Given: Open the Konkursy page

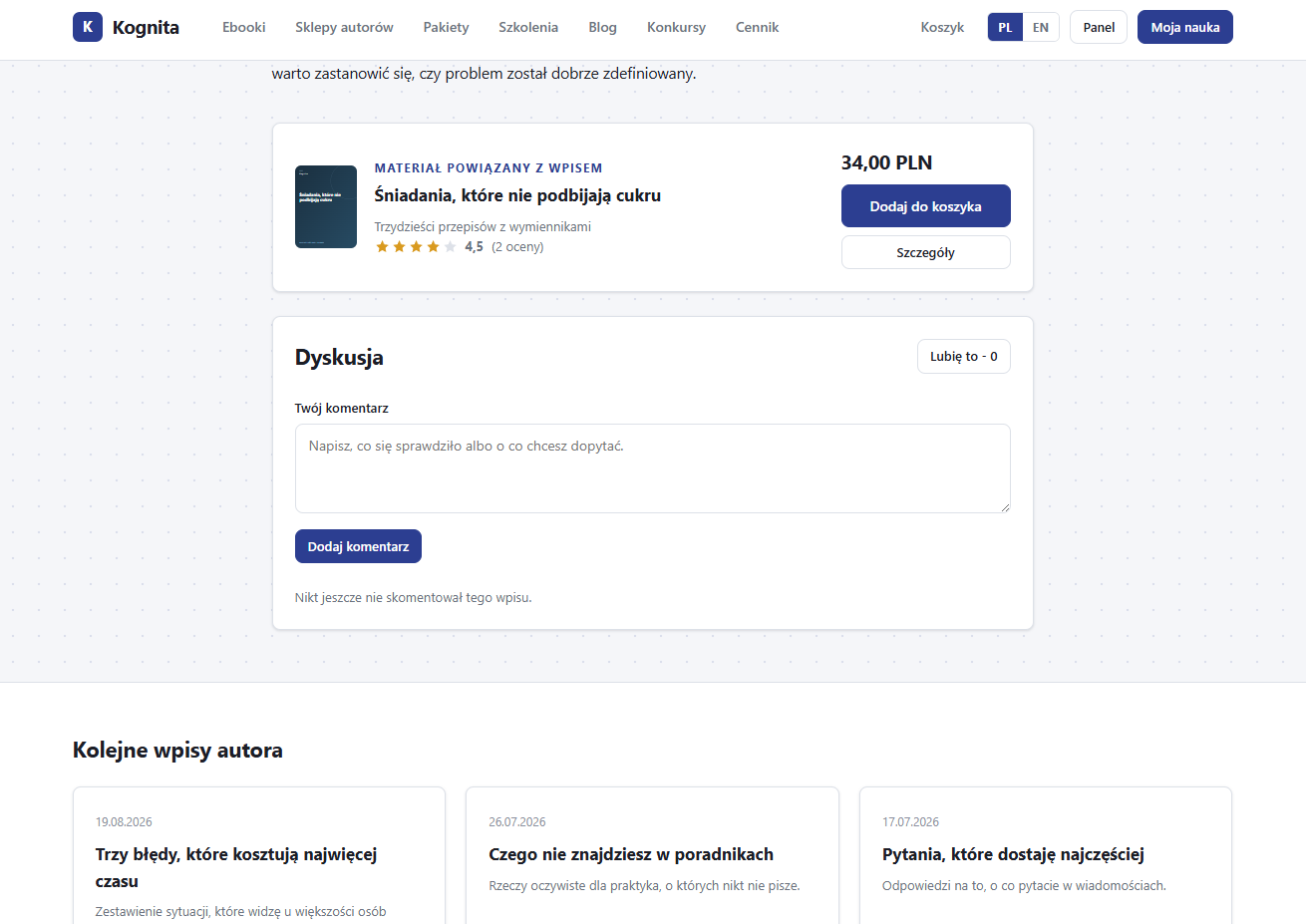Looking at the screenshot, I should pos(676,27).
